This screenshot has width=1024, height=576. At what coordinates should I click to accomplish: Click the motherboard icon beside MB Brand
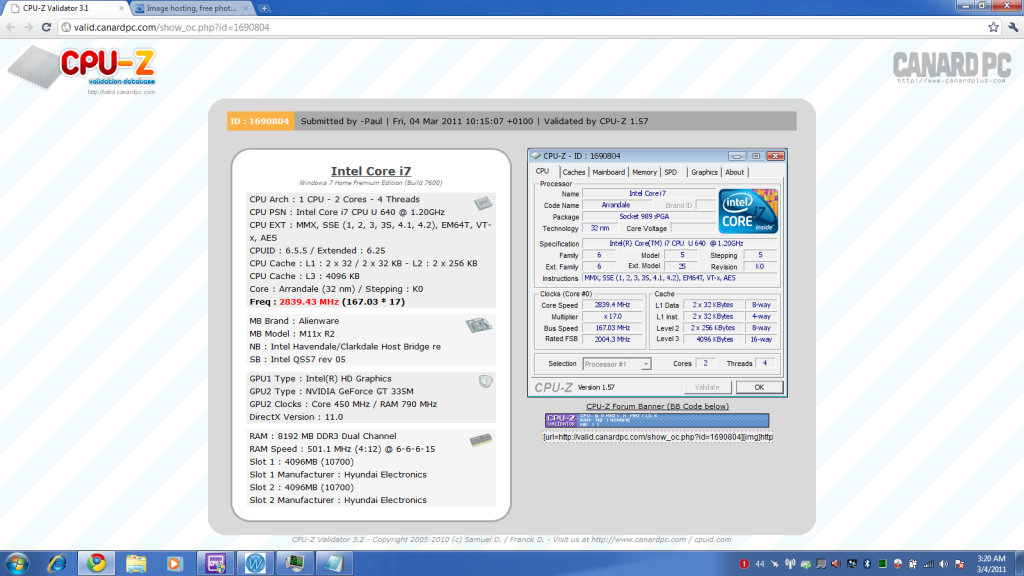pos(479,325)
